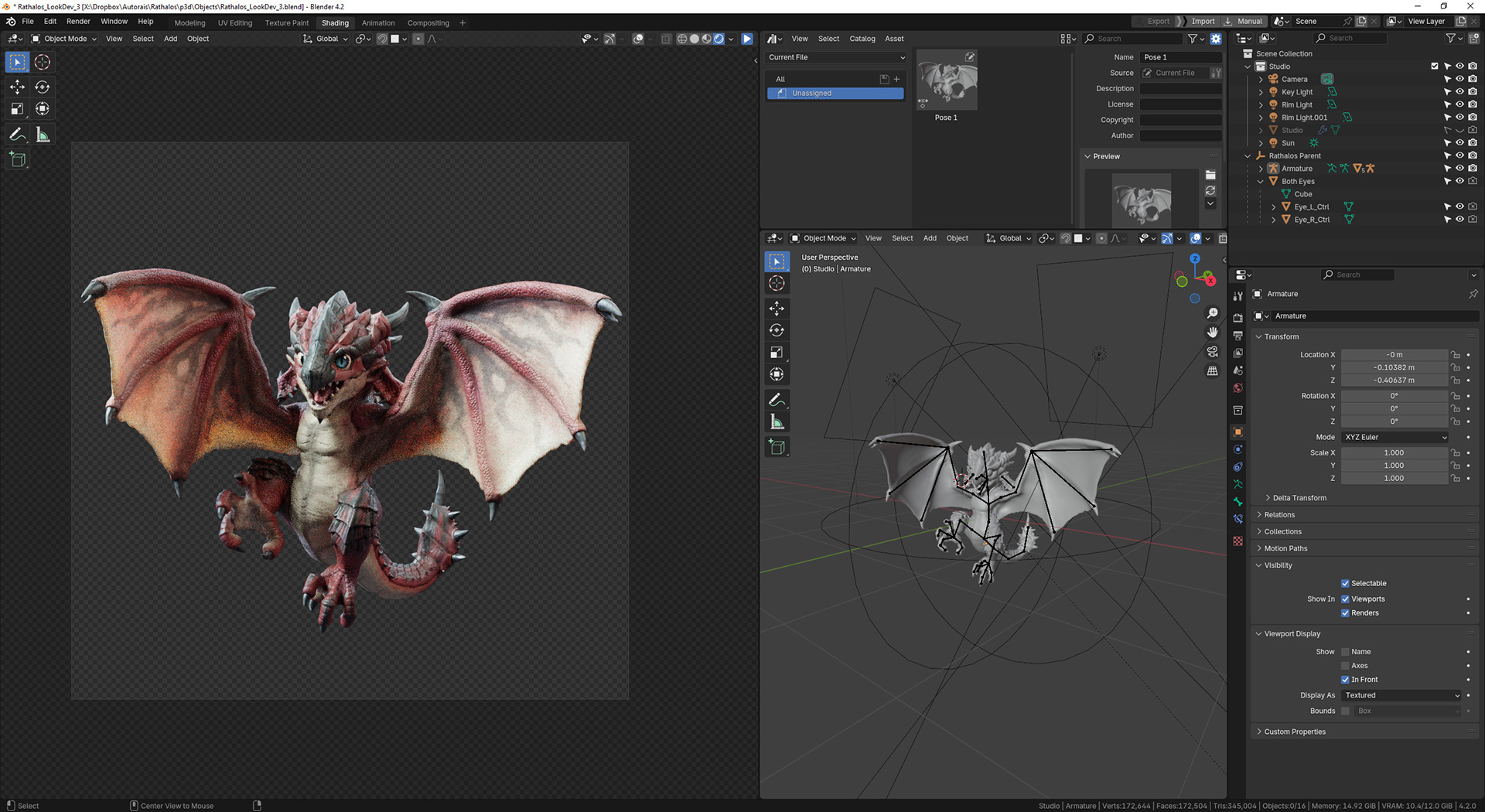This screenshot has height=812, width=1485.
Task: Uncheck the Selectable checkbox
Action: [1345, 583]
